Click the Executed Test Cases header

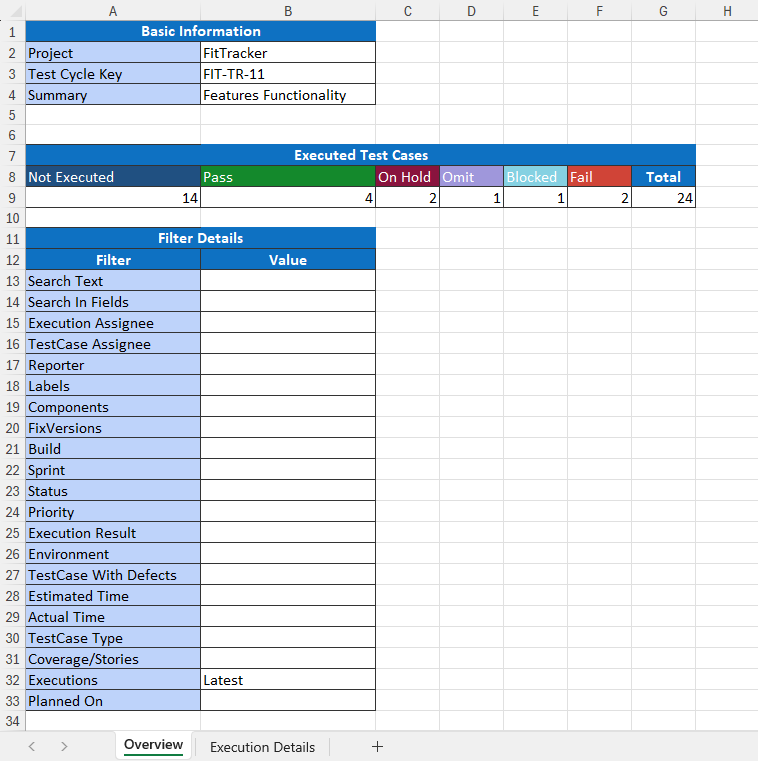(x=361, y=155)
